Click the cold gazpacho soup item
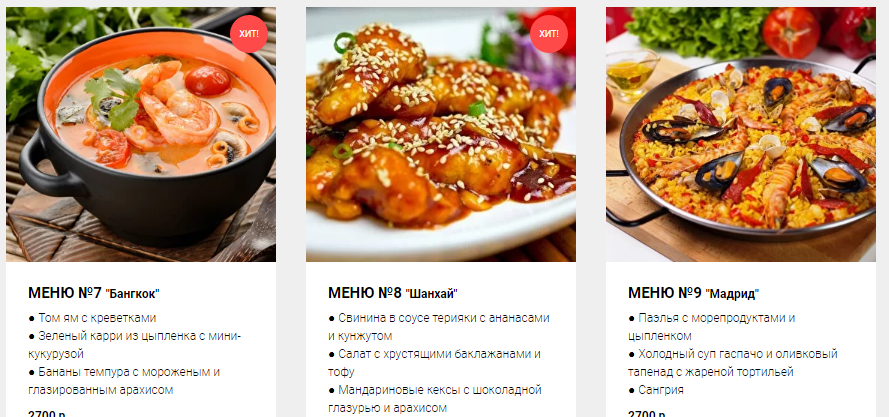This screenshot has height=417, width=889. click(733, 363)
